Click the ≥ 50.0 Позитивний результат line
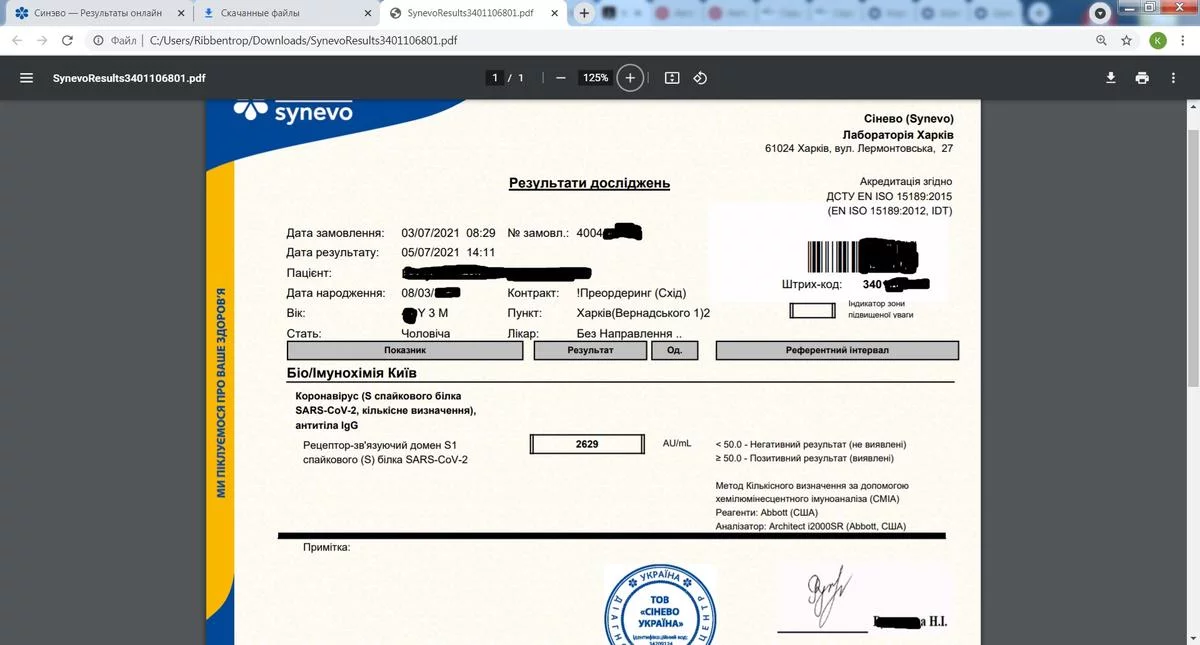The width and height of the screenshot is (1200, 645). (x=805, y=459)
